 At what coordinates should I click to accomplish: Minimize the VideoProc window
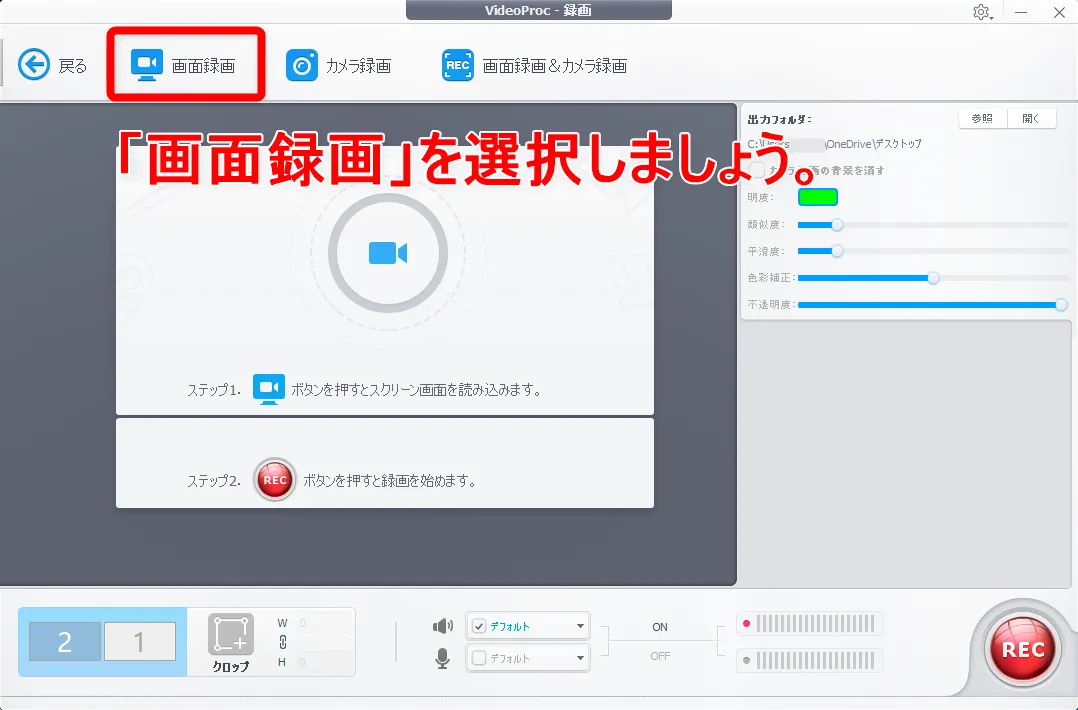click(1021, 12)
